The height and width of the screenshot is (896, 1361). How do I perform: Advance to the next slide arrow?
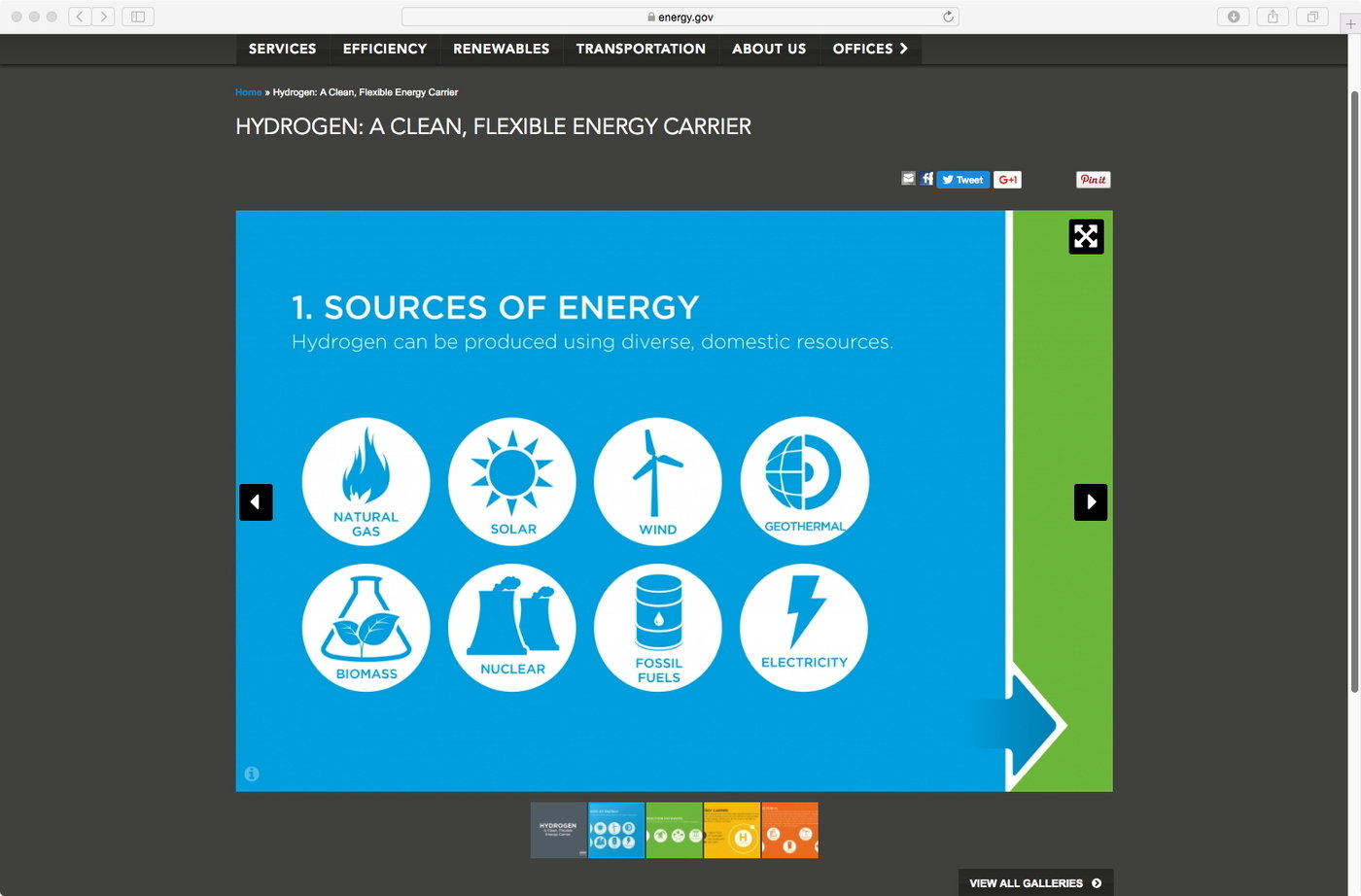[x=1090, y=501]
